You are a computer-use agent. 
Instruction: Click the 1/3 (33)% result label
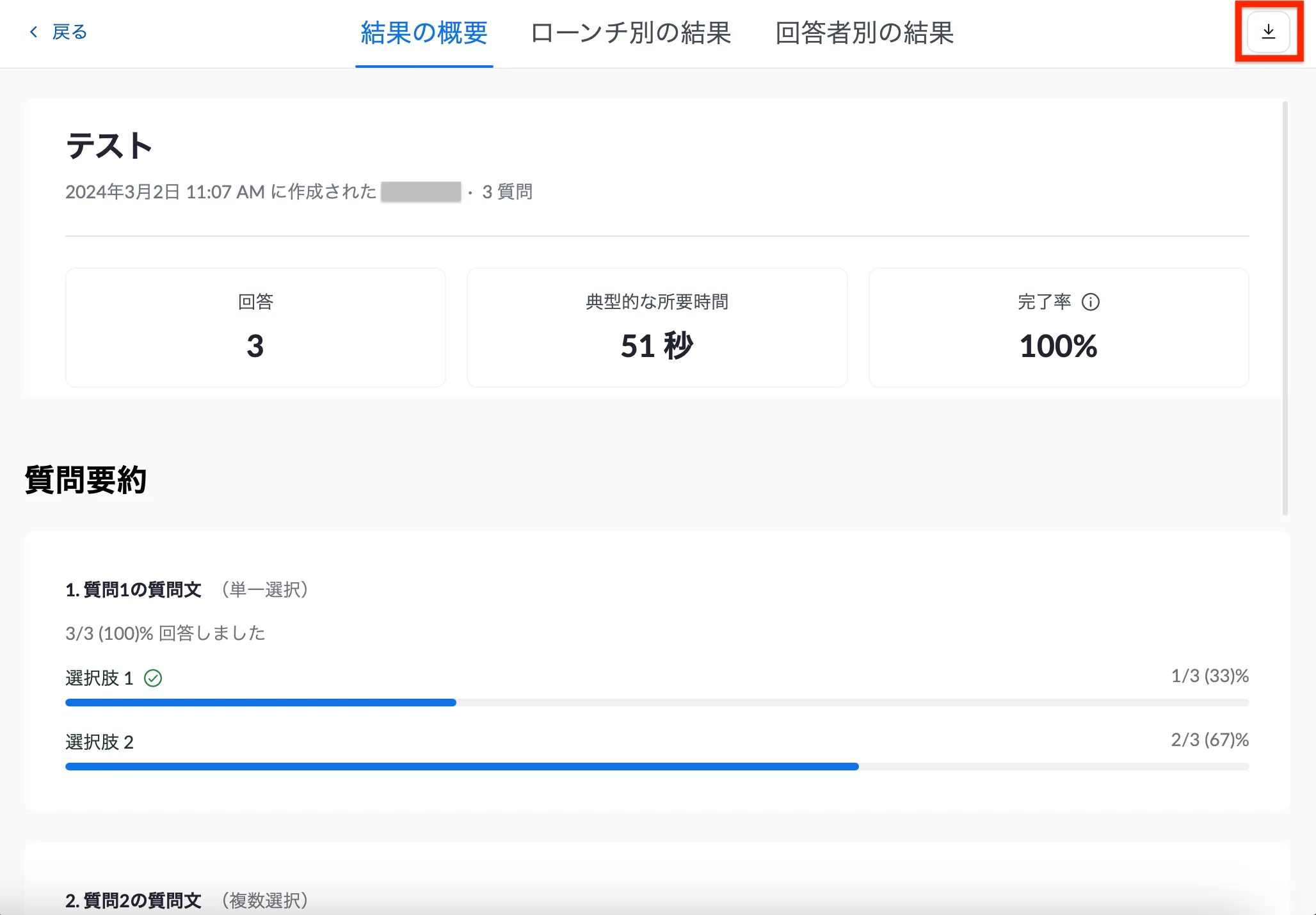click(x=1210, y=676)
